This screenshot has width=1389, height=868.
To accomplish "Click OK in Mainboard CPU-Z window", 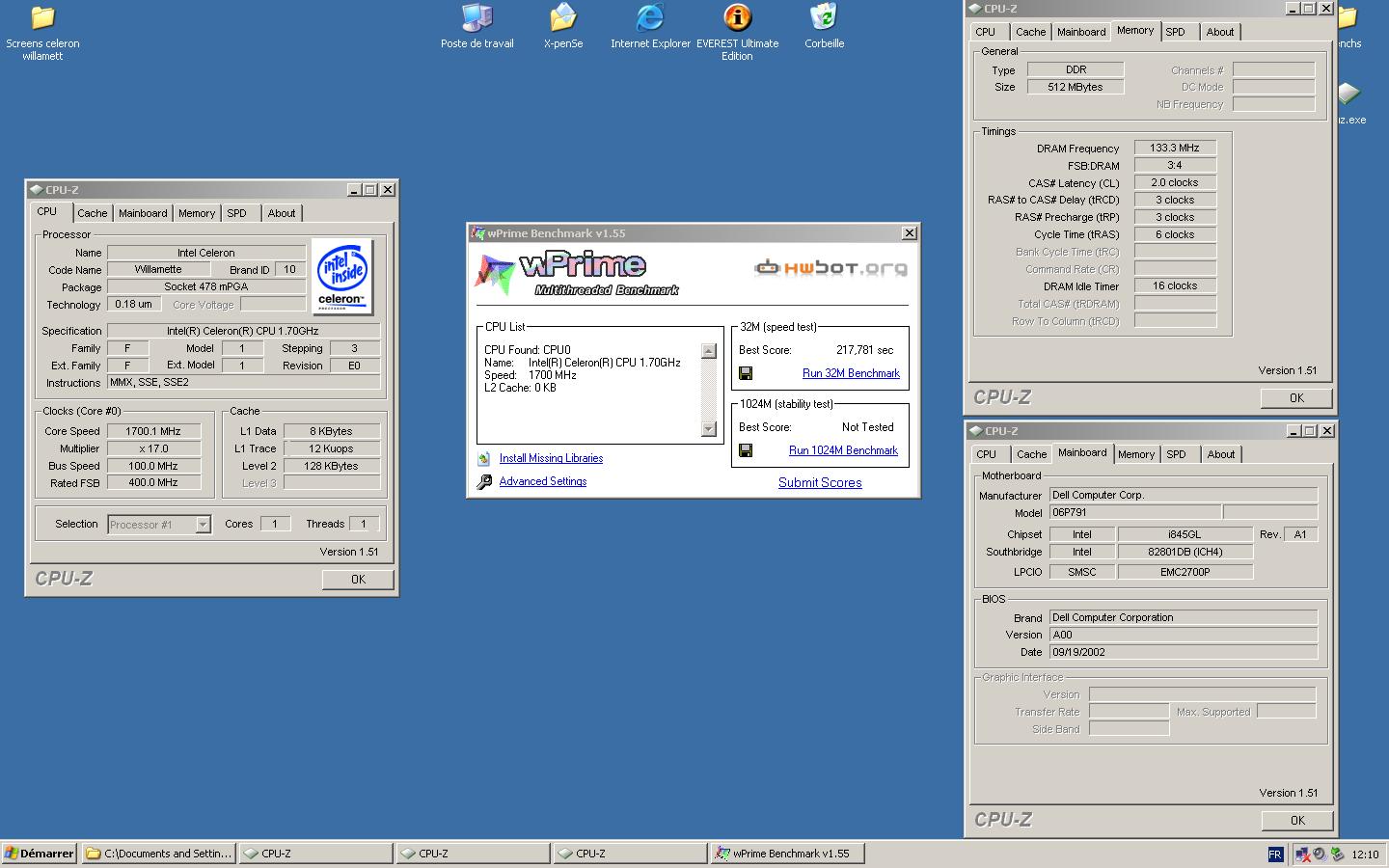I will coord(1297,821).
